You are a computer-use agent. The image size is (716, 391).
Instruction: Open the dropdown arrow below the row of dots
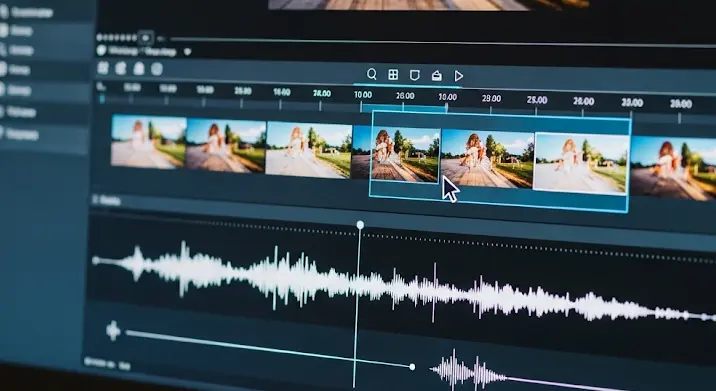(x=187, y=52)
